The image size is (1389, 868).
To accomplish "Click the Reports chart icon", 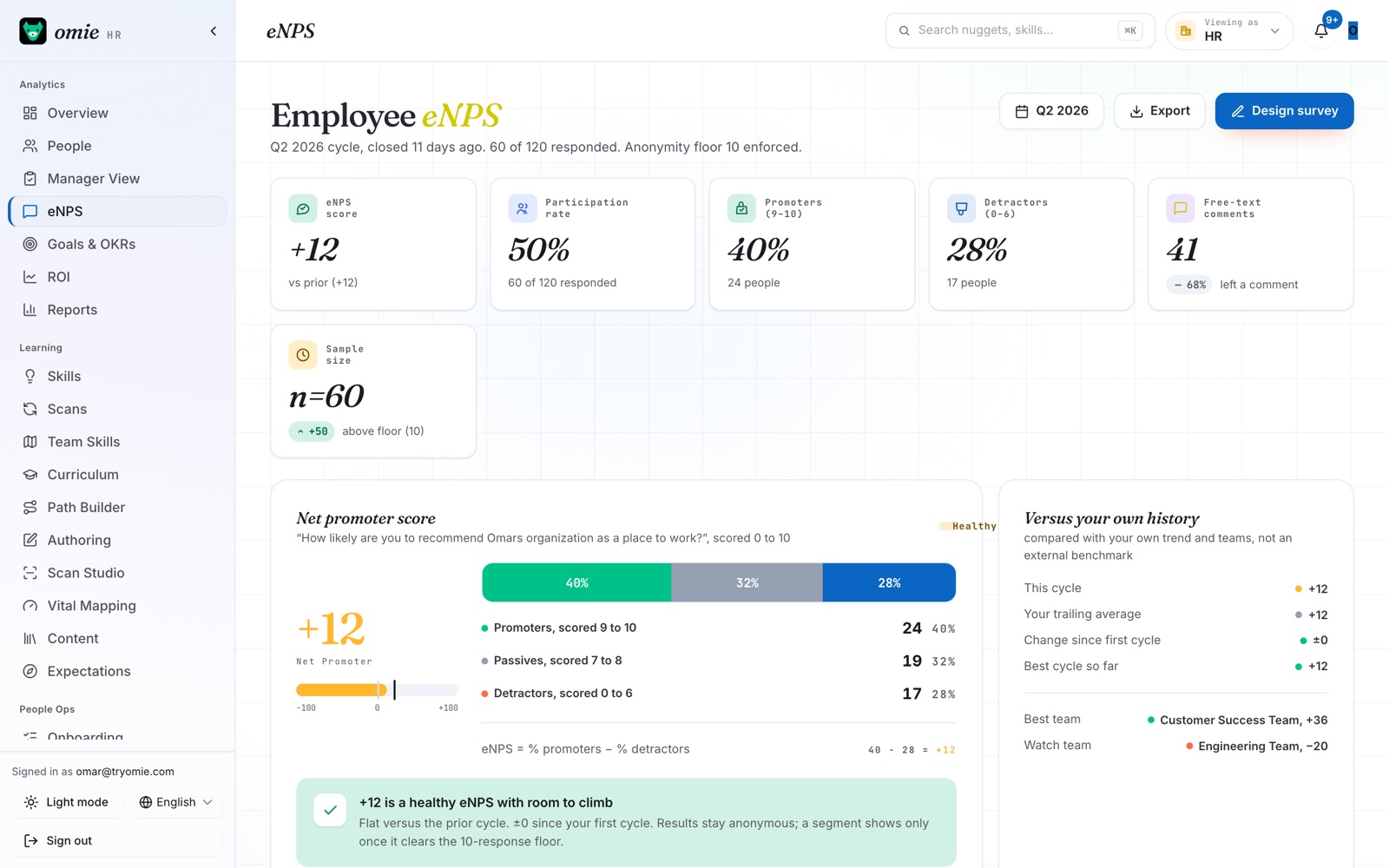I will point(30,310).
